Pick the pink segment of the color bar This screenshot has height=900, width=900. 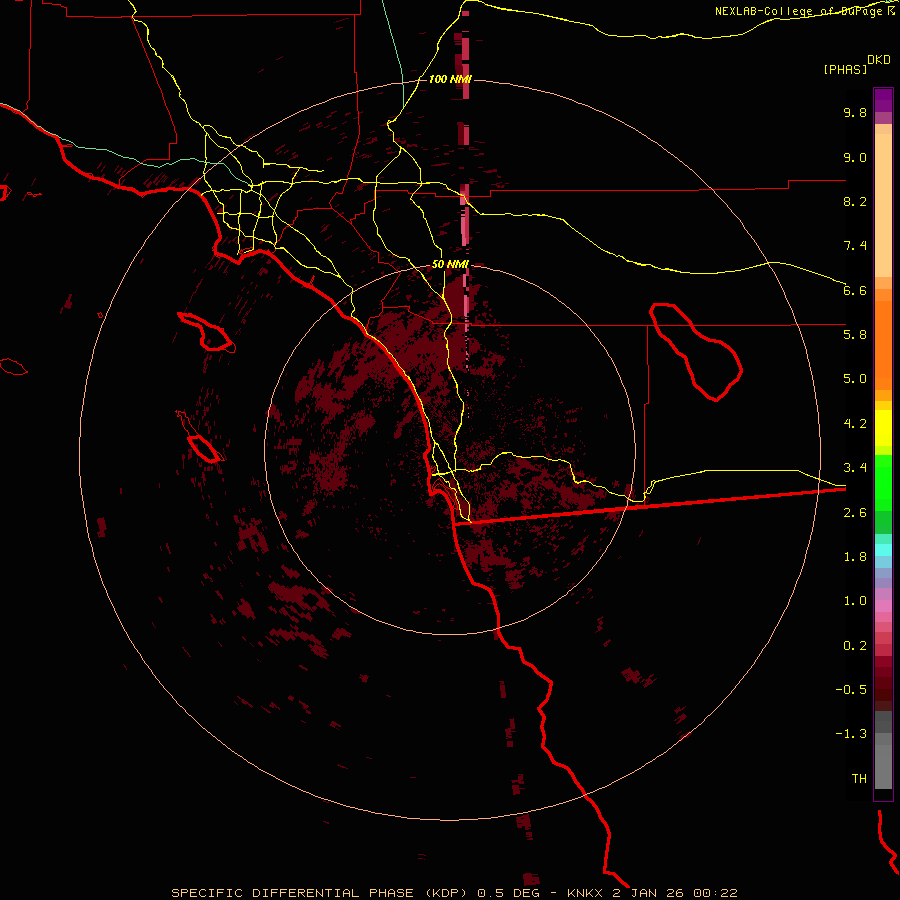883,606
